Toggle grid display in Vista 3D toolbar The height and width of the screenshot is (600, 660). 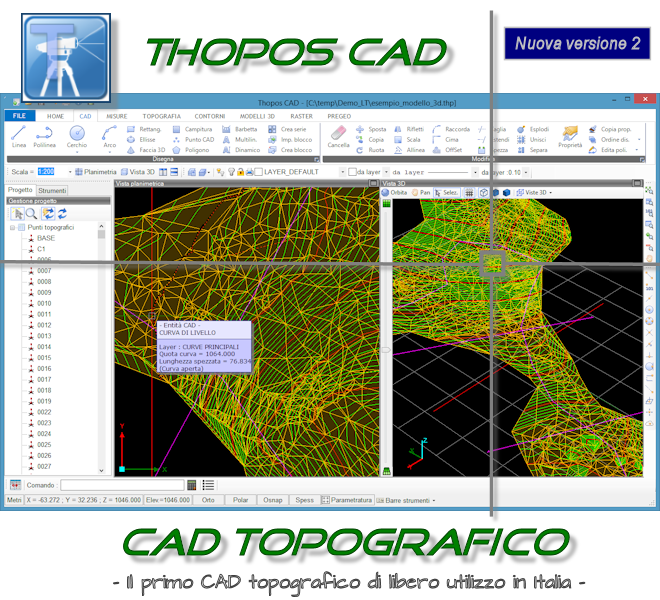pyautogui.click(x=469, y=192)
